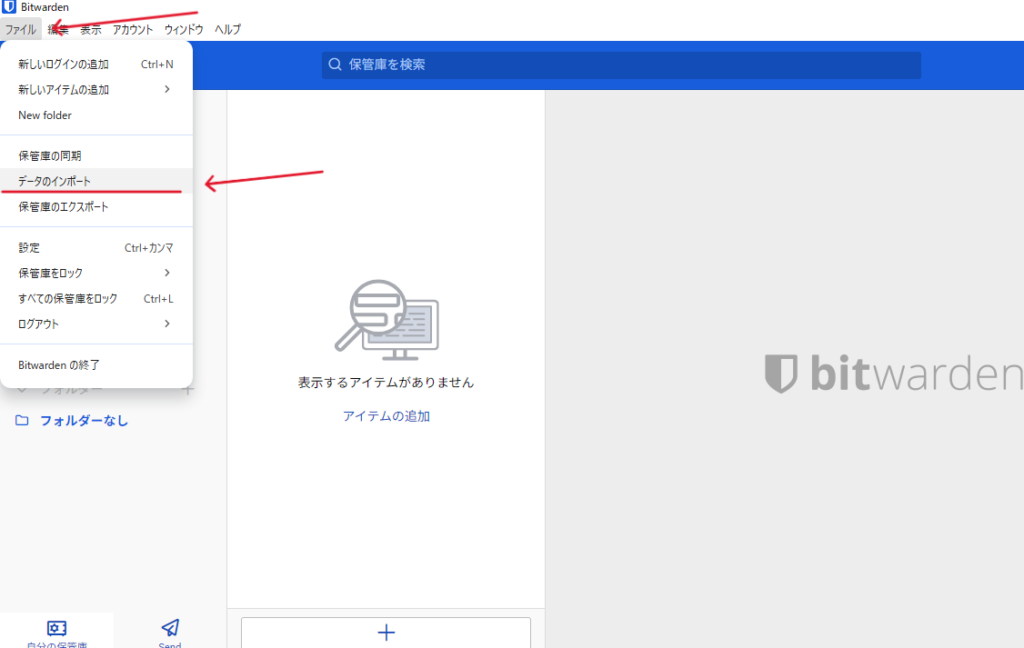Open the ヘルプ menu
The image size is (1024, 648).
[228, 29]
